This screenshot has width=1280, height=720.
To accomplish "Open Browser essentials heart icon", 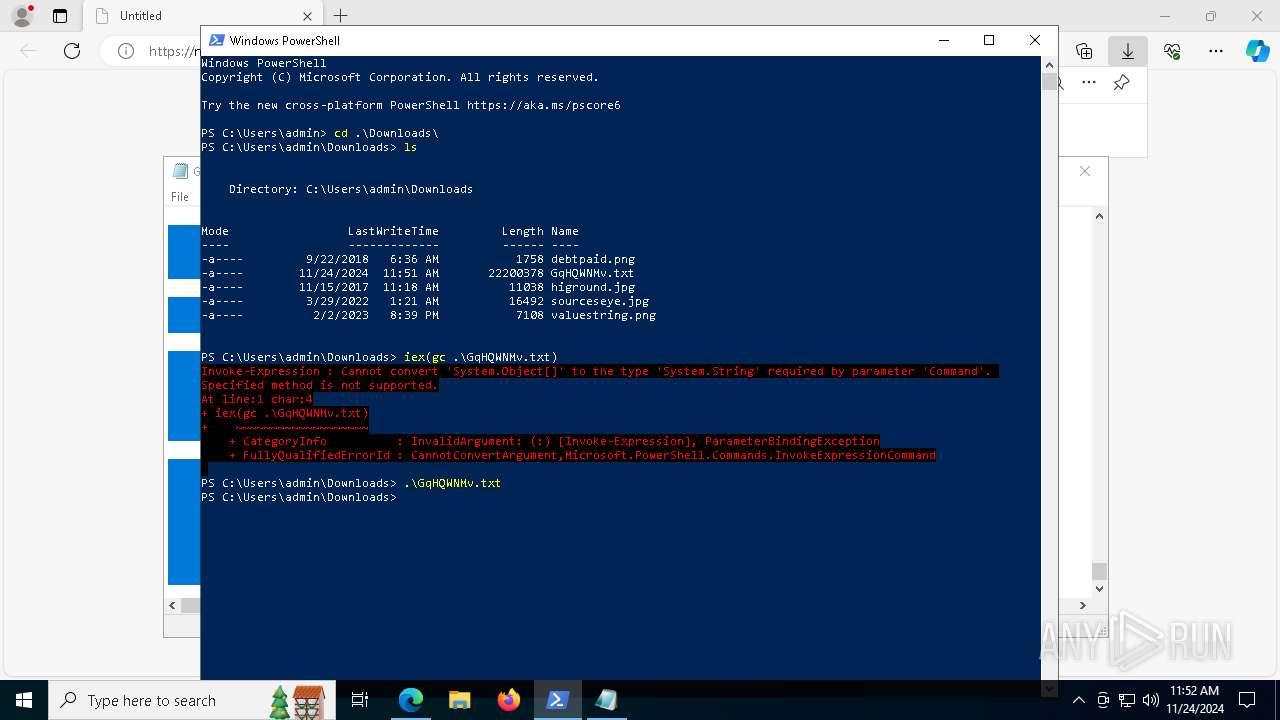I will (x=1172, y=51).
